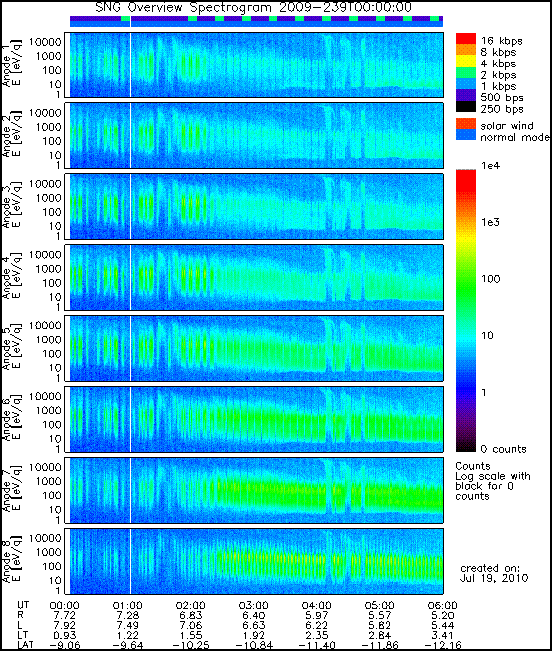Click the 05:00 UT axis label
The image size is (552, 651).
(x=380, y=606)
